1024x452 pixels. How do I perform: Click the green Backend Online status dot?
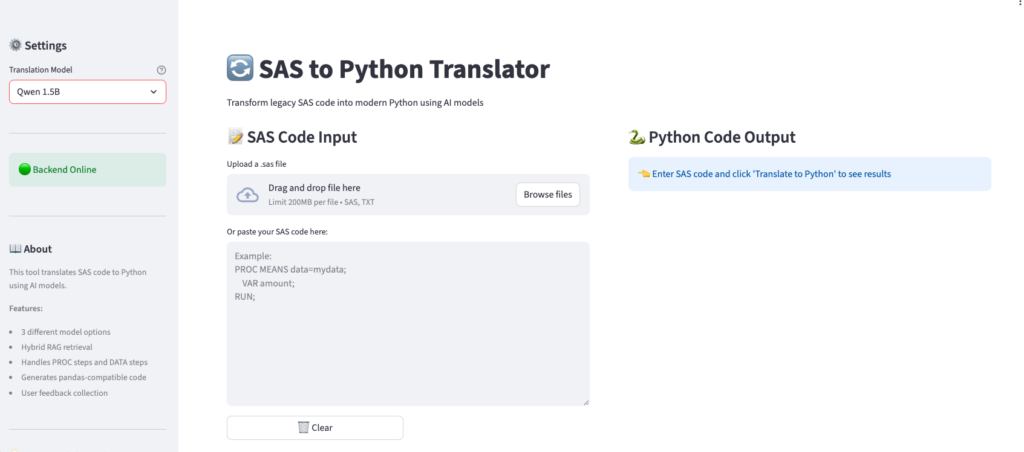25,170
